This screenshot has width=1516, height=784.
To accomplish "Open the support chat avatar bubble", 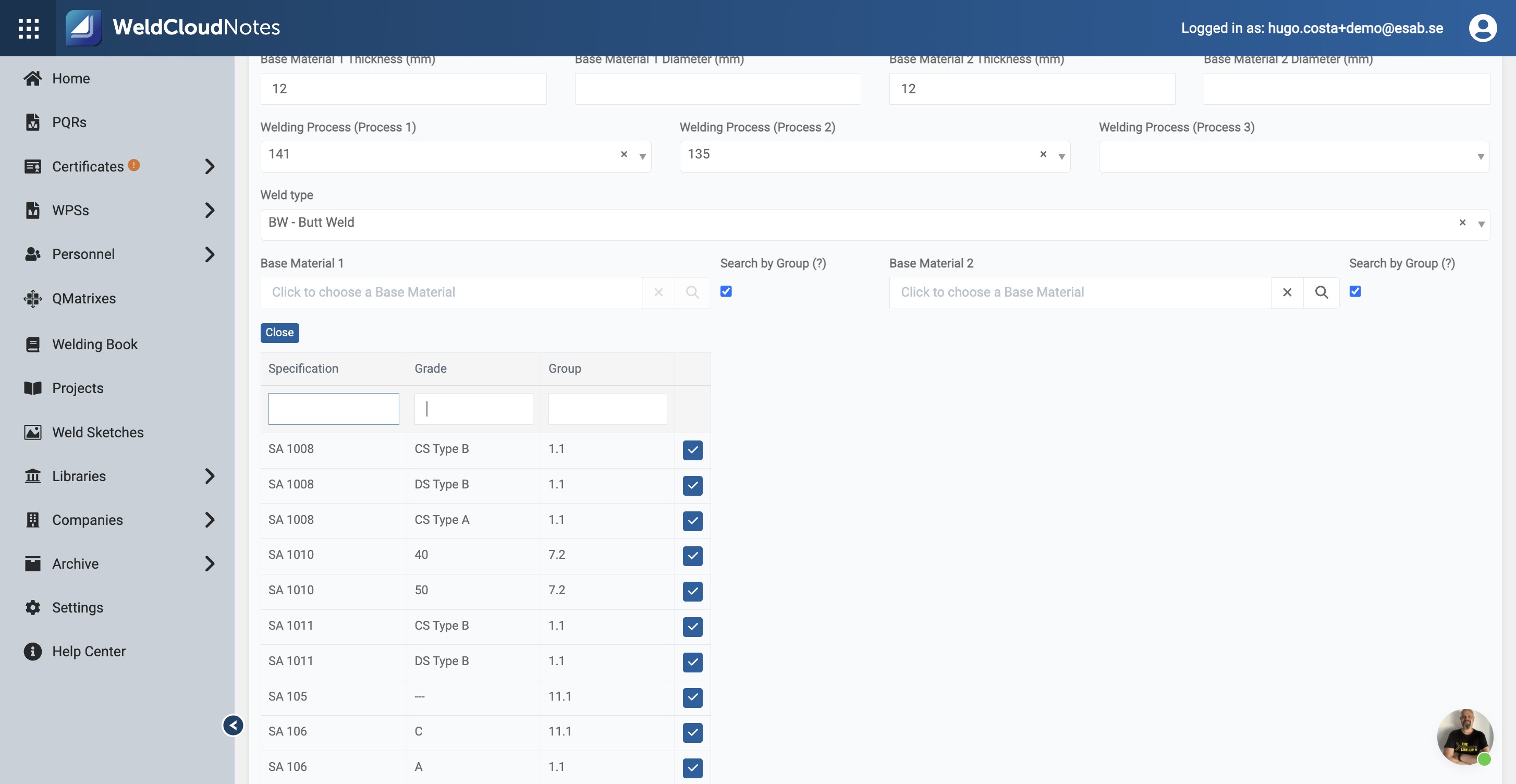I will click(x=1465, y=737).
